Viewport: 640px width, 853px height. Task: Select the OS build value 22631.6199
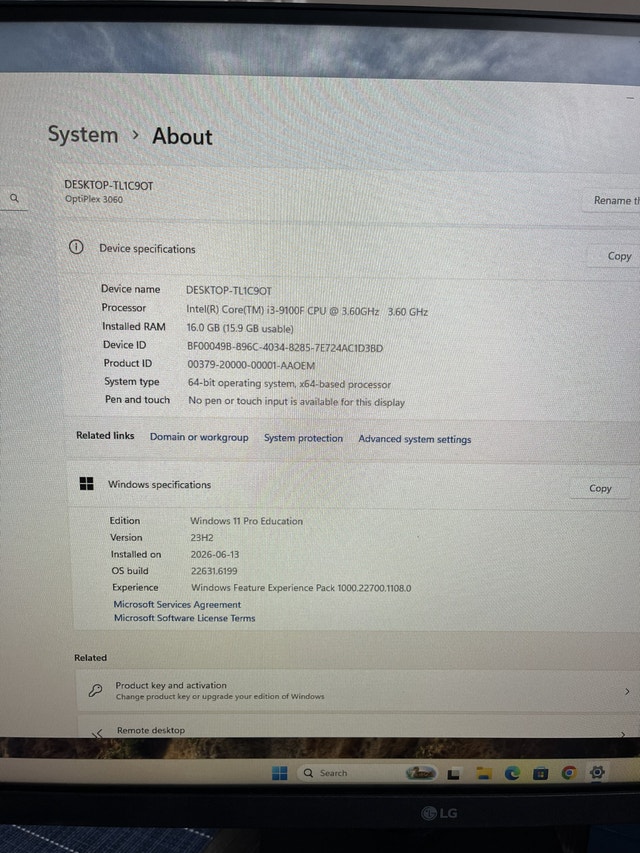(214, 571)
